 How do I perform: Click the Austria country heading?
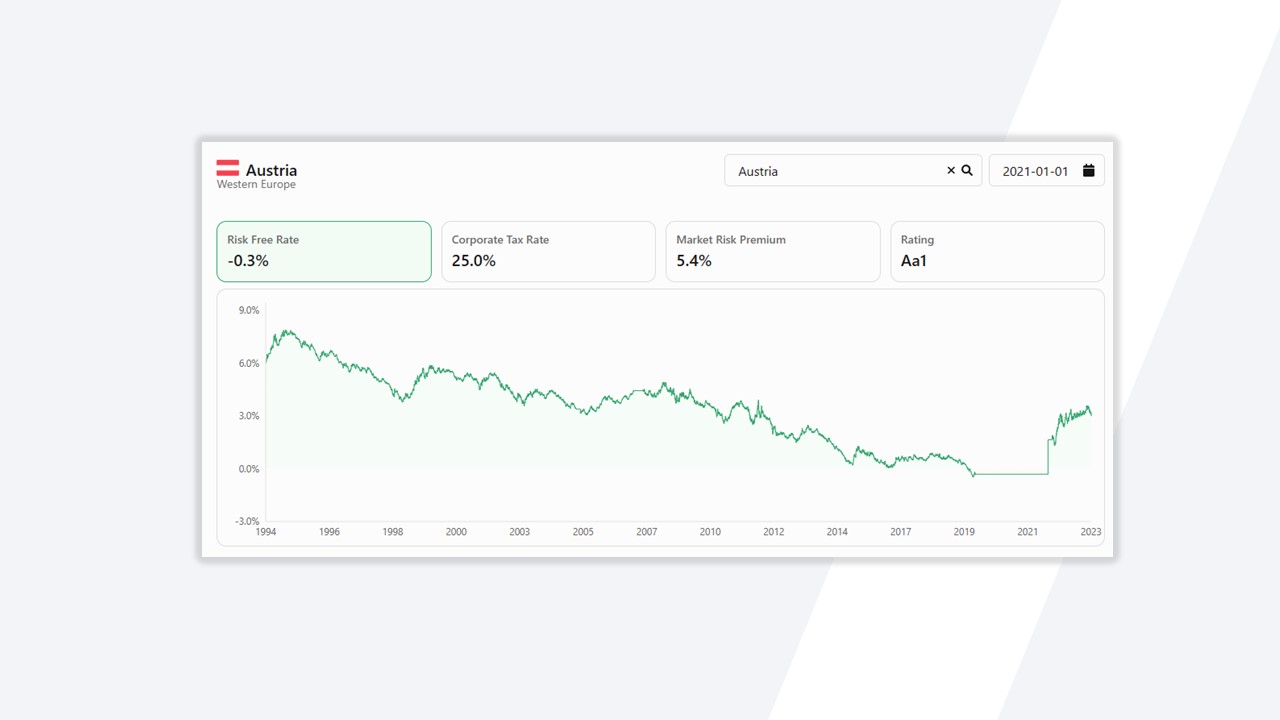(271, 170)
